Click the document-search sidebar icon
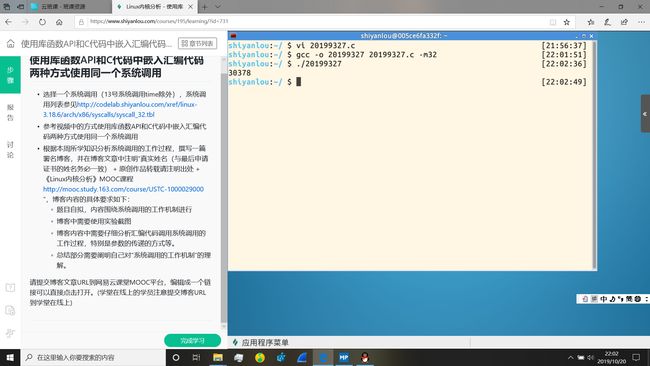650x366 pixels. 10,310
